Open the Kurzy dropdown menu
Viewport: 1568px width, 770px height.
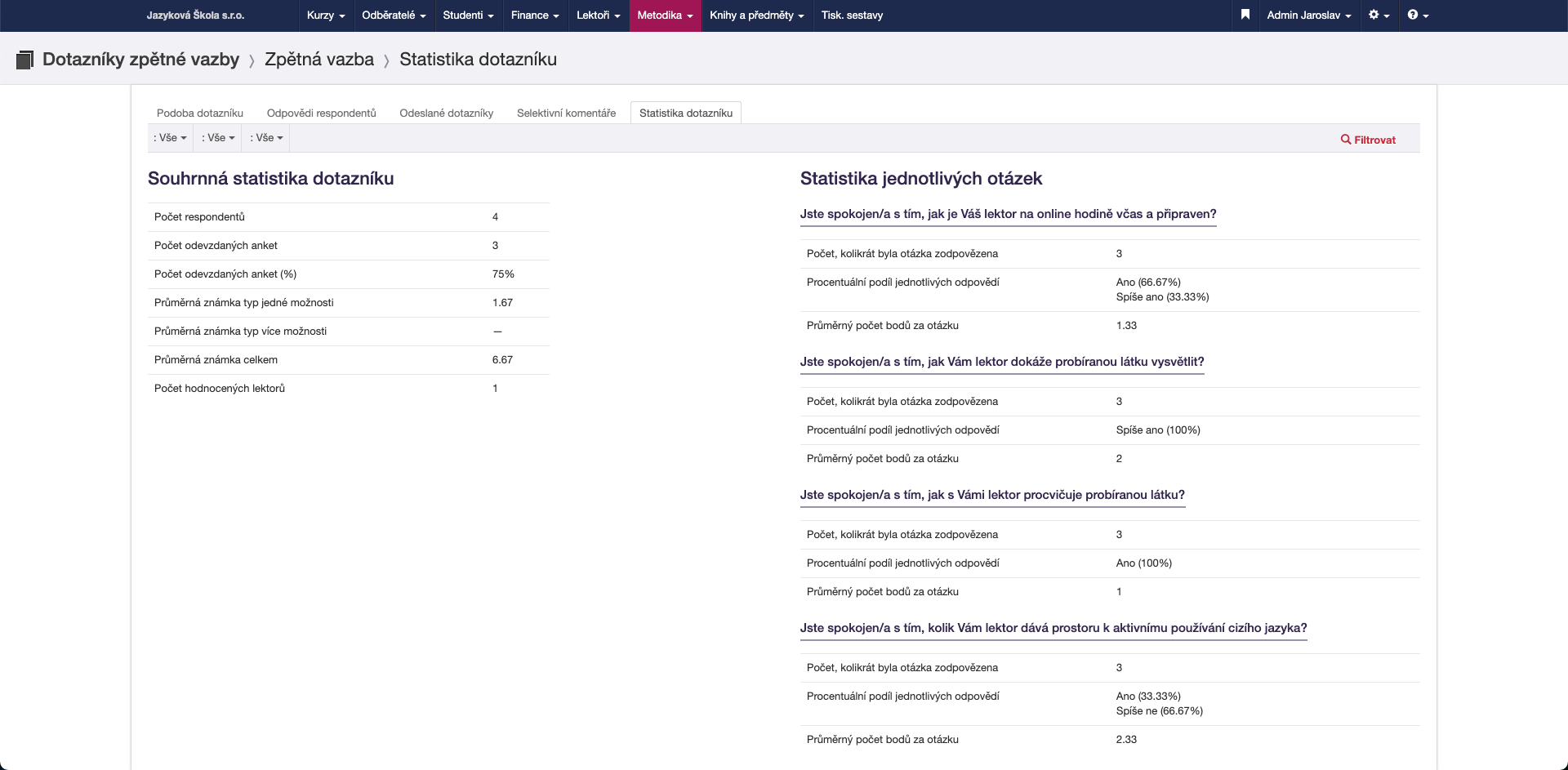coord(326,16)
